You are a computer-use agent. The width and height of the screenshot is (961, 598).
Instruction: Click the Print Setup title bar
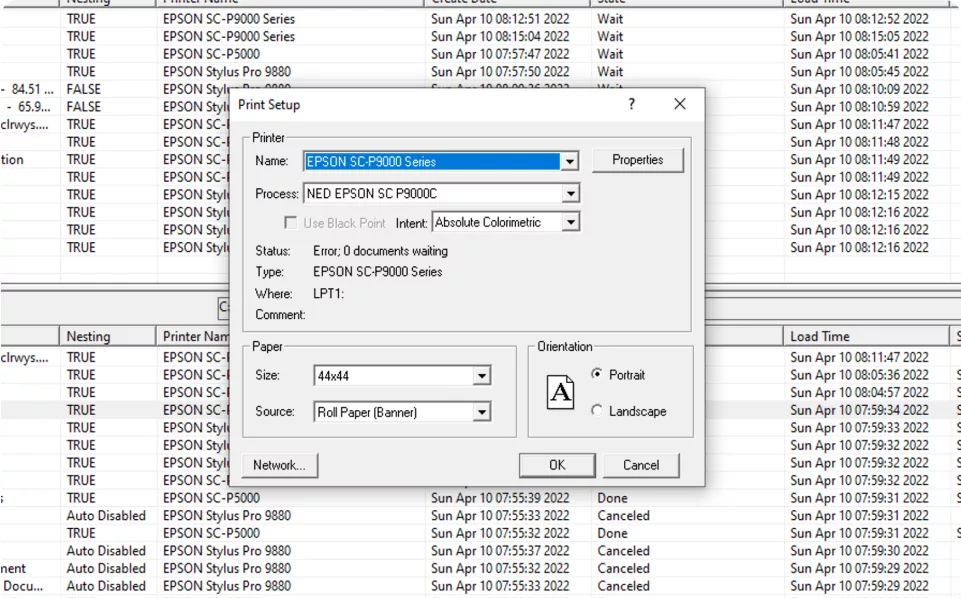(x=420, y=104)
